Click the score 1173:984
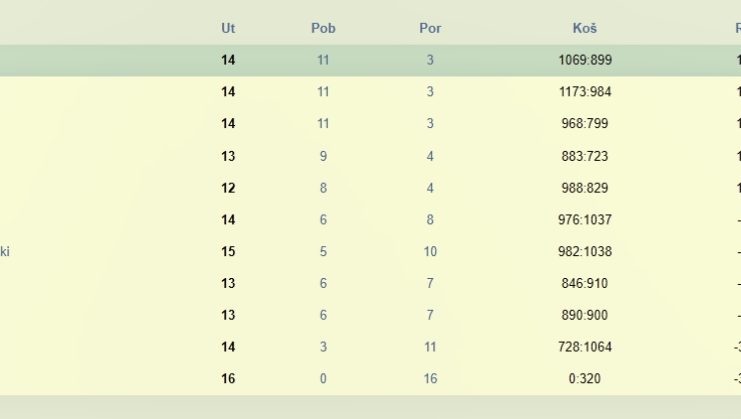 (585, 92)
